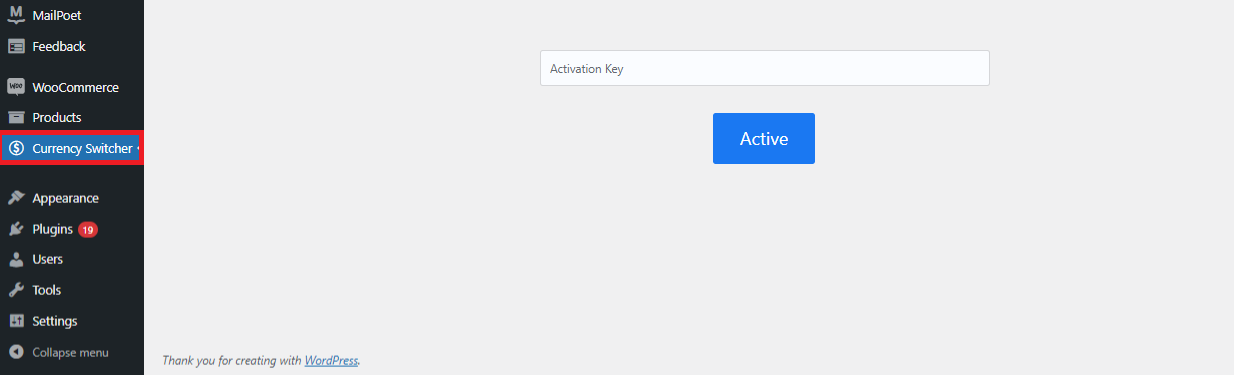Image resolution: width=1234 pixels, height=375 pixels.
Task: Click the blue Active button
Action: tap(764, 138)
